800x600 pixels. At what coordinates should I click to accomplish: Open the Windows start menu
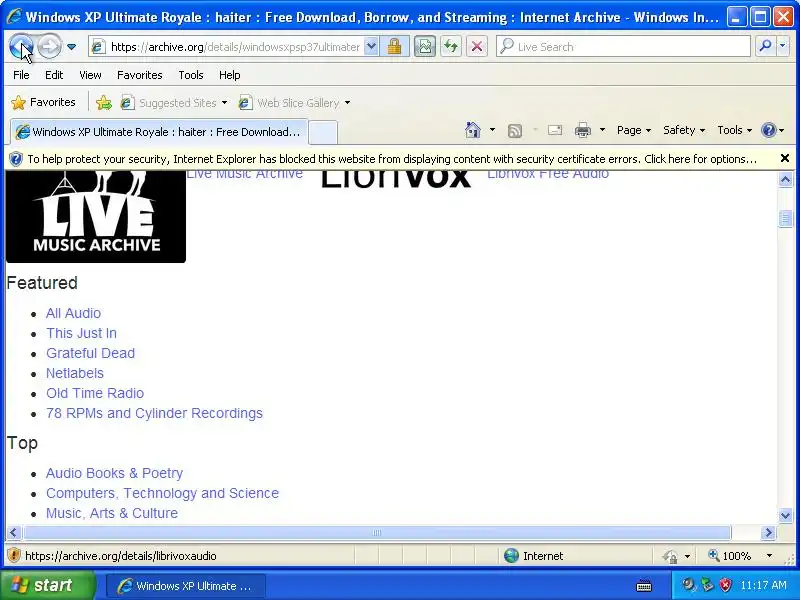(x=48, y=585)
